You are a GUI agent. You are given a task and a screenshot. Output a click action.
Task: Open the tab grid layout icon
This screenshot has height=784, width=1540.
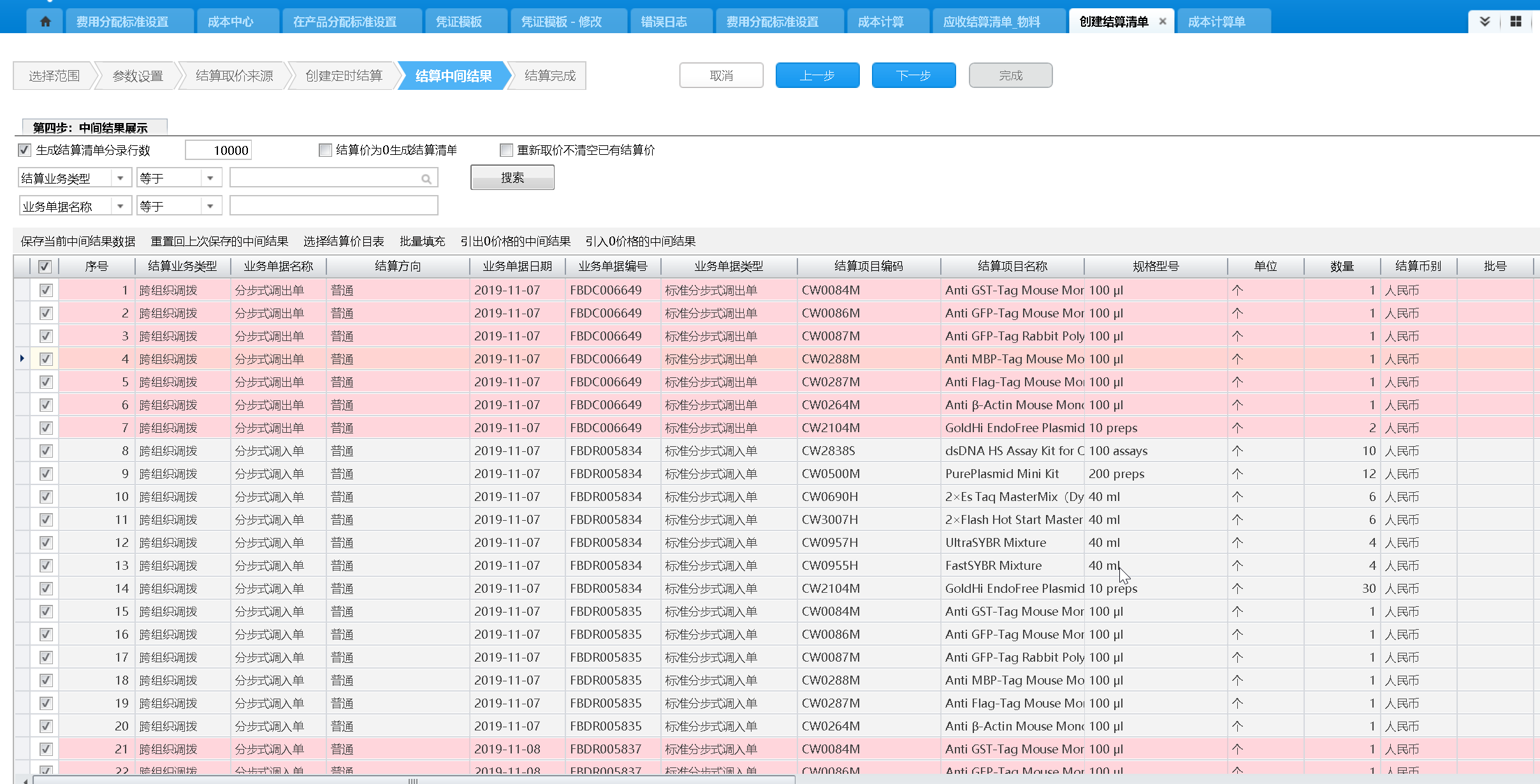[x=1516, y=22]
